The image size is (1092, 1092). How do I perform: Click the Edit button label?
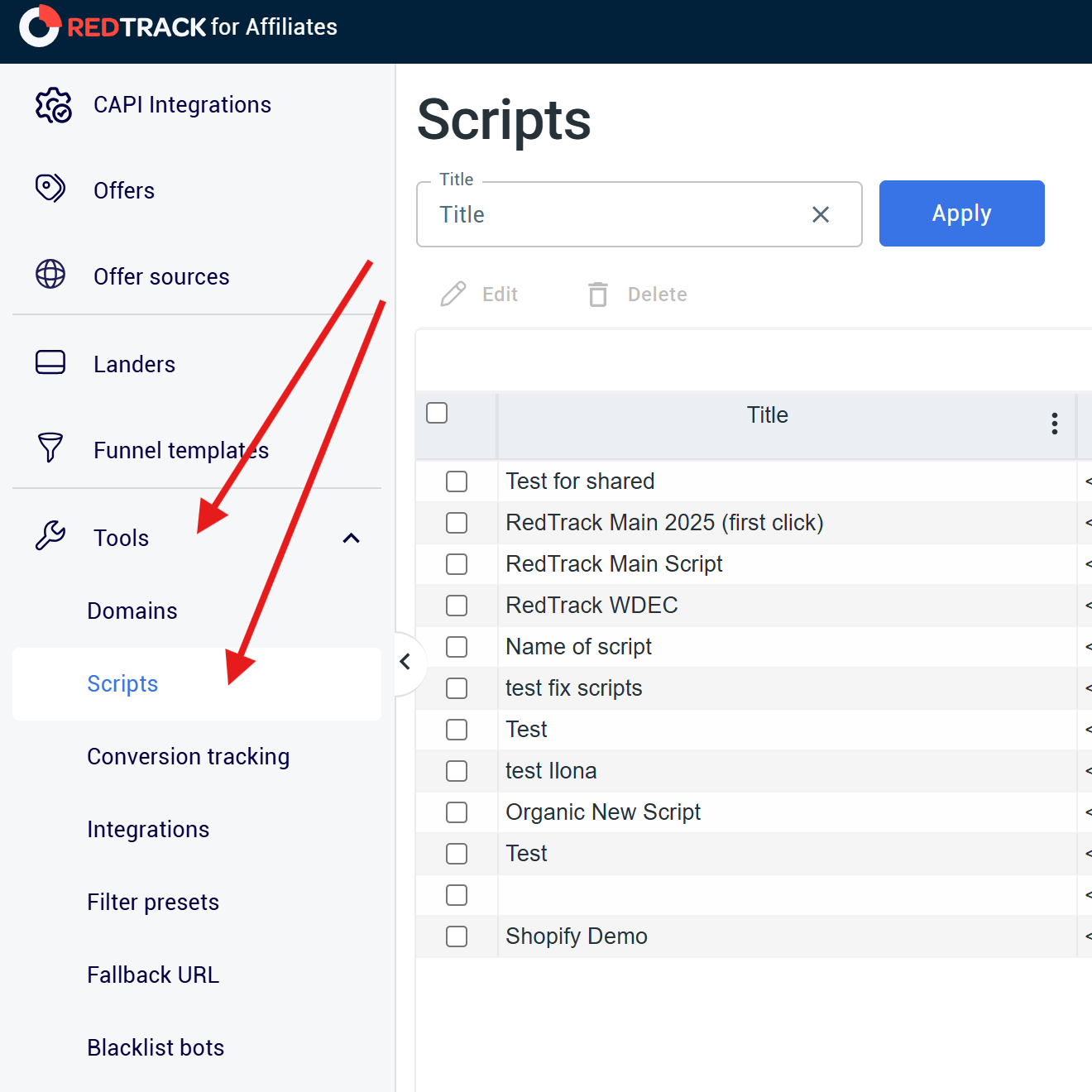tap(500, 295)
